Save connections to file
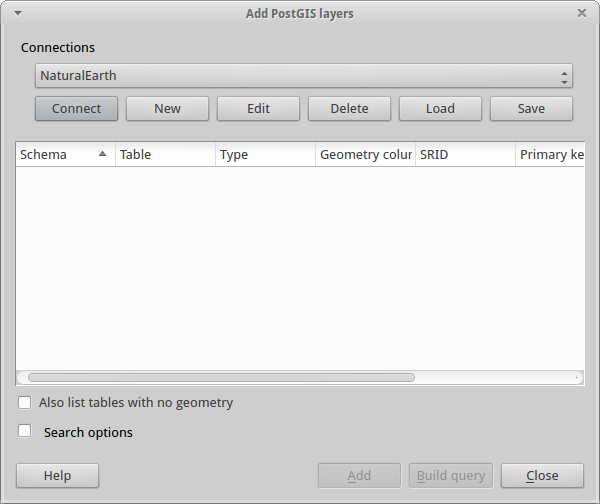Viewport: 600px width, 504px height. [x=532, y=109]
